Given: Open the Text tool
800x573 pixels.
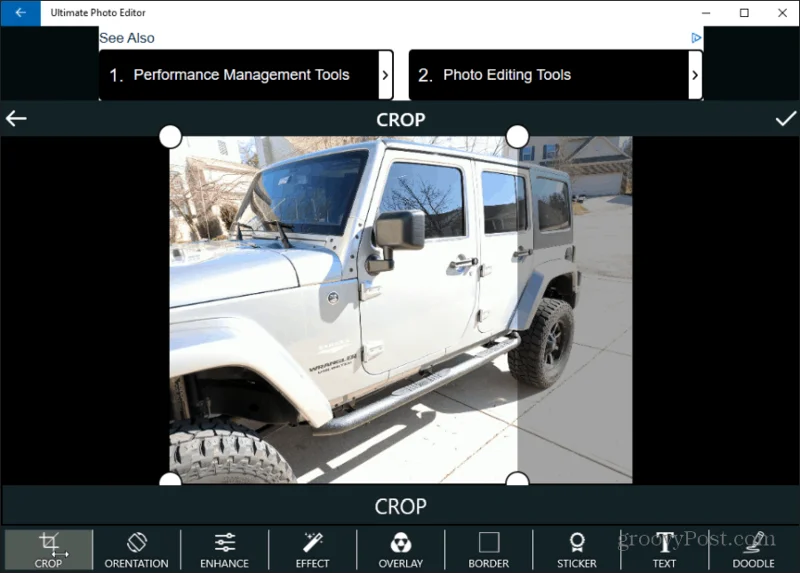Looking at the screenshot, I should pyautogui.click(x=664, y=550).
